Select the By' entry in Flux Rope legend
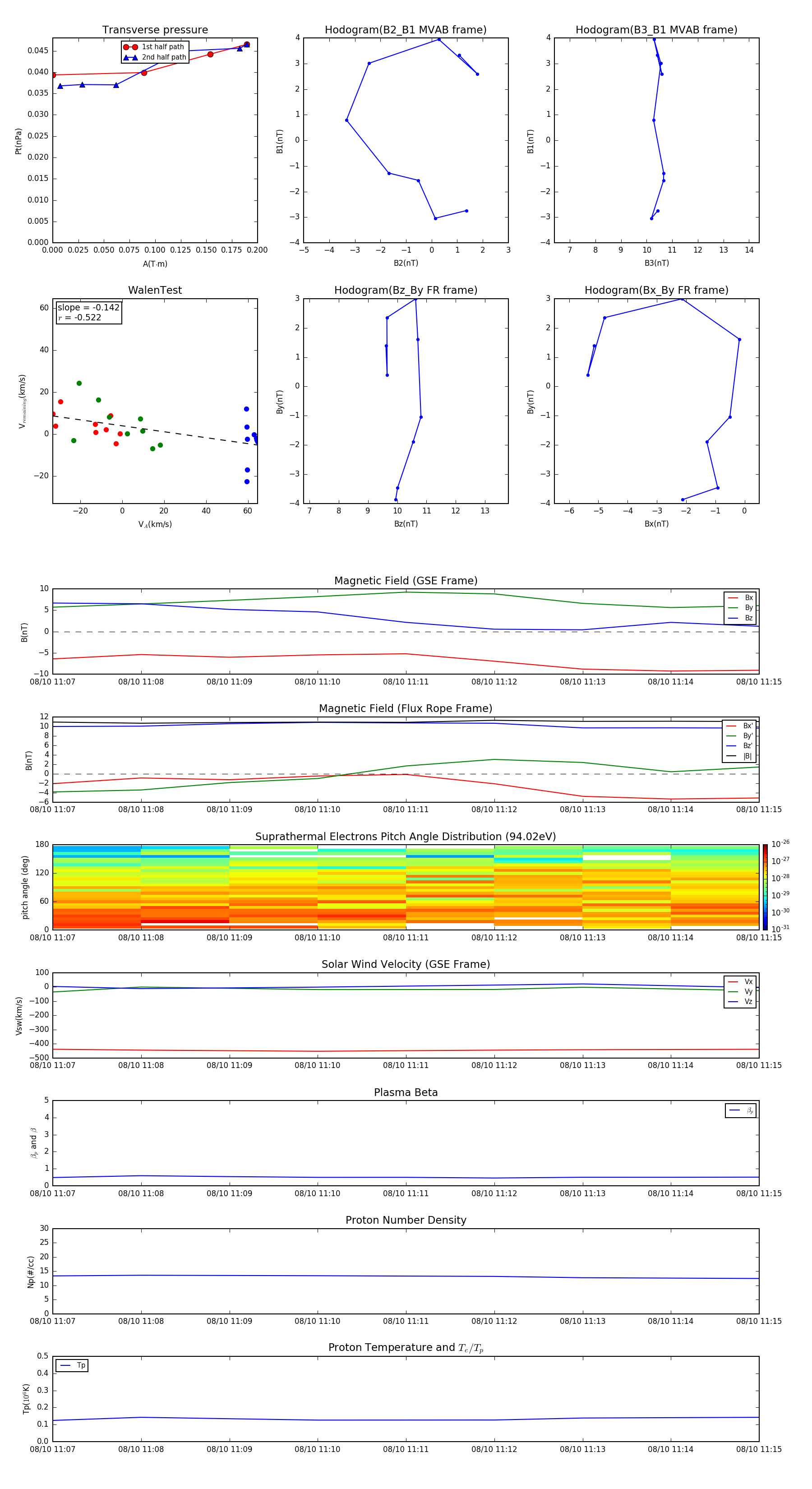 pyautogui.click(x=740, y=736)
